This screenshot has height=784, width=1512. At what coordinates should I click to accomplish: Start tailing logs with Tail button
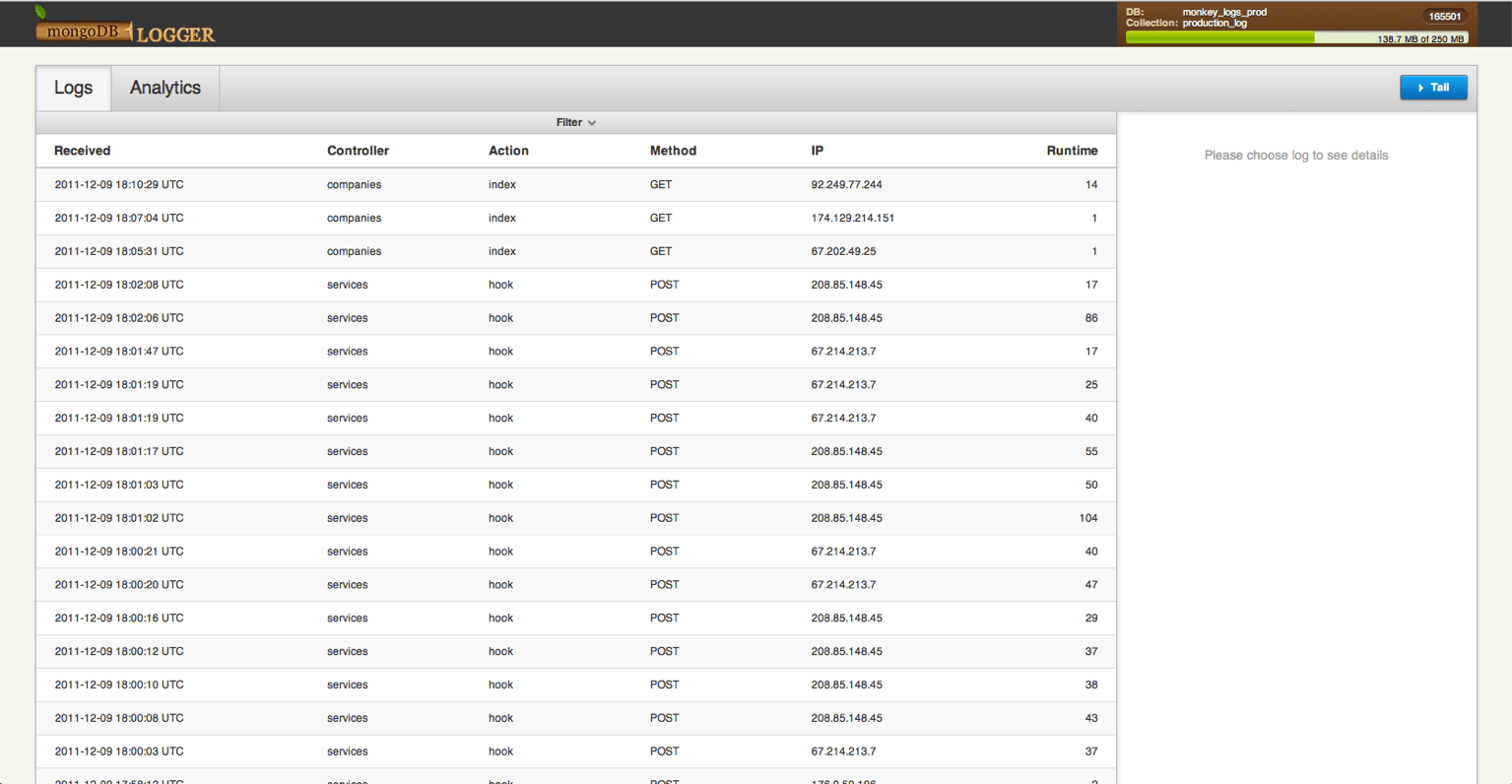(1433, 88)
